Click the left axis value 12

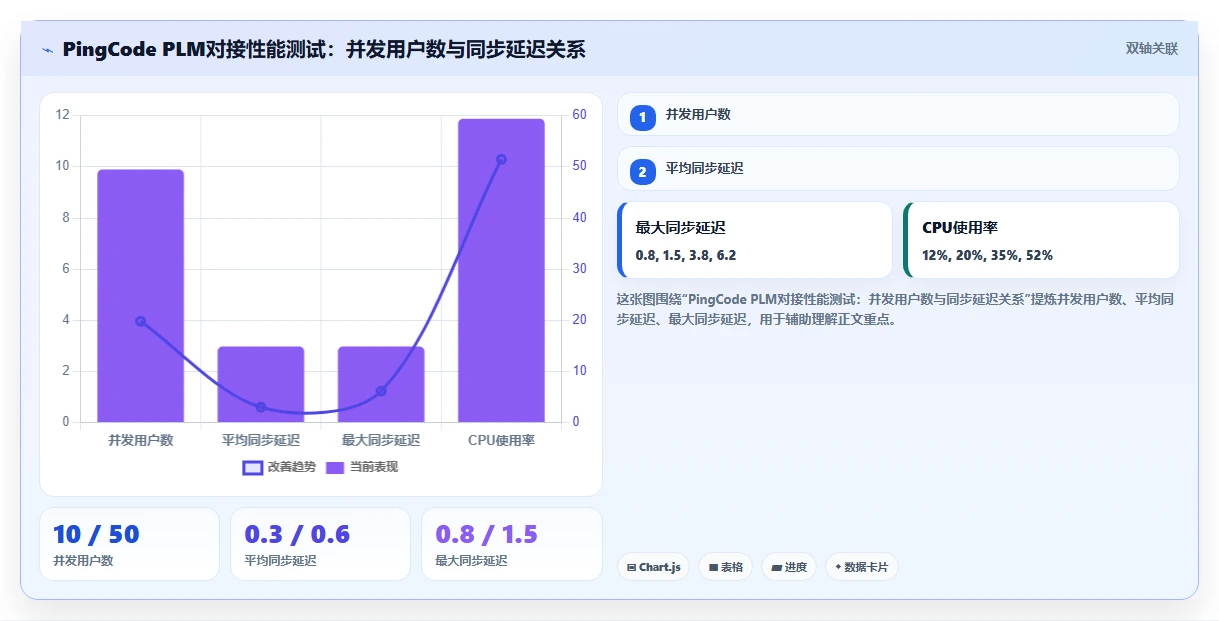click(x=63, y=115)
